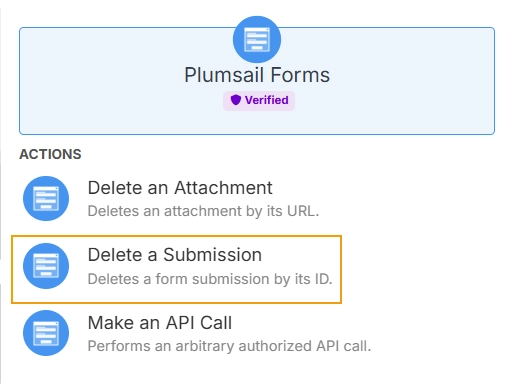Select the Delete an Attachment action title
The height and width of the screenshot is (384, 514).
pos(180,188)
